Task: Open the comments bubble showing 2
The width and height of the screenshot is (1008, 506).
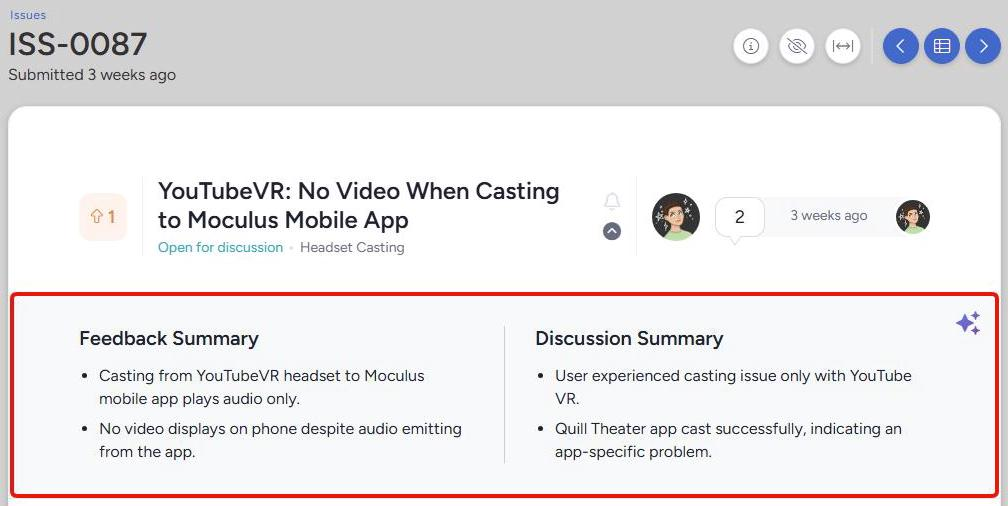Action: coord(739,217)
